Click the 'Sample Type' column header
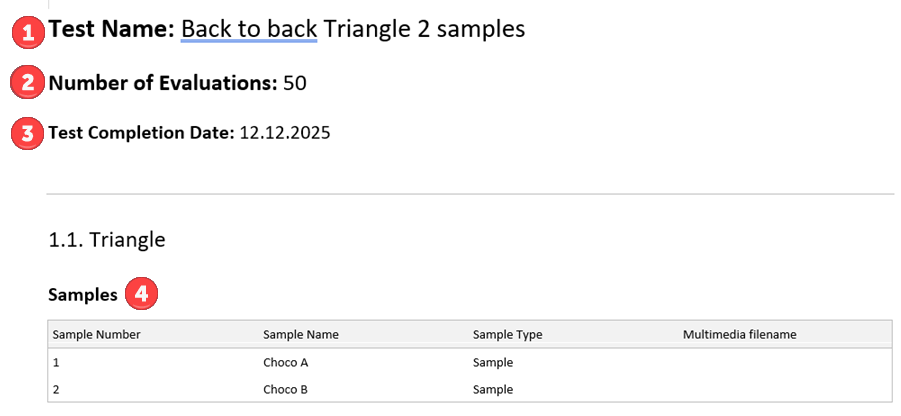 tap(507, 335)
